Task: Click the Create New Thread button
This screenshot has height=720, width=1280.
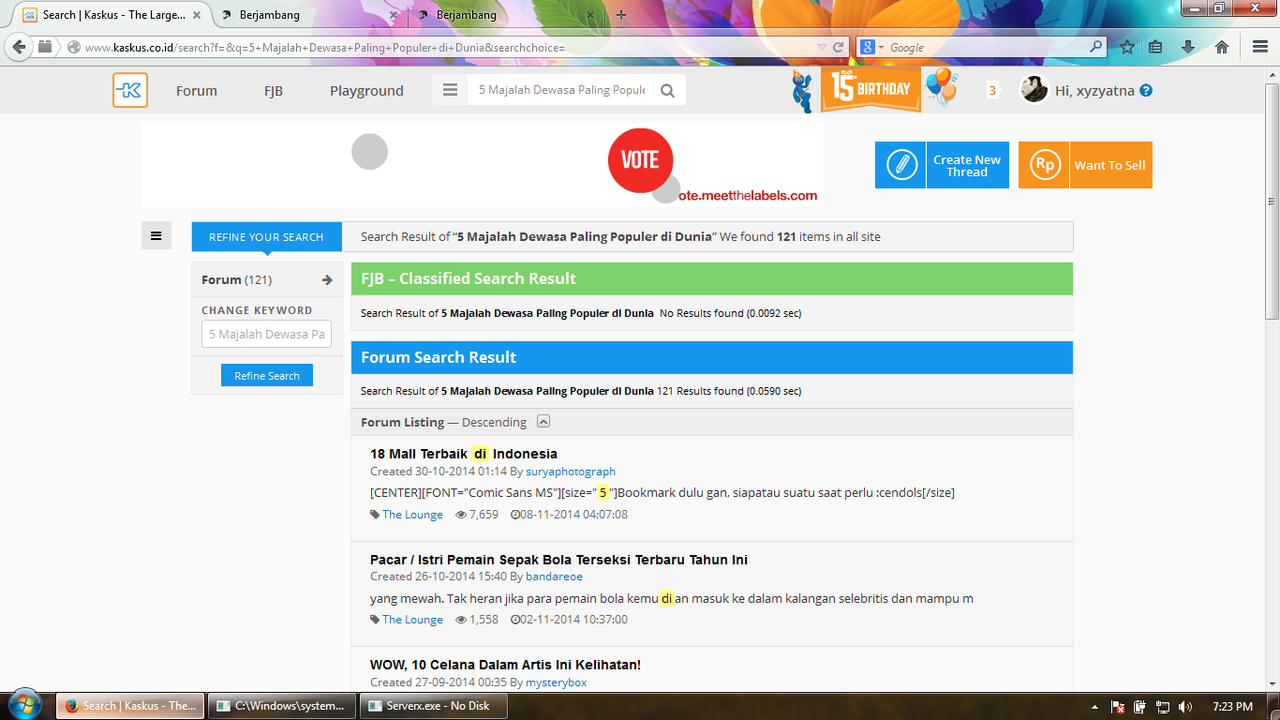Action: coord(942,165)
